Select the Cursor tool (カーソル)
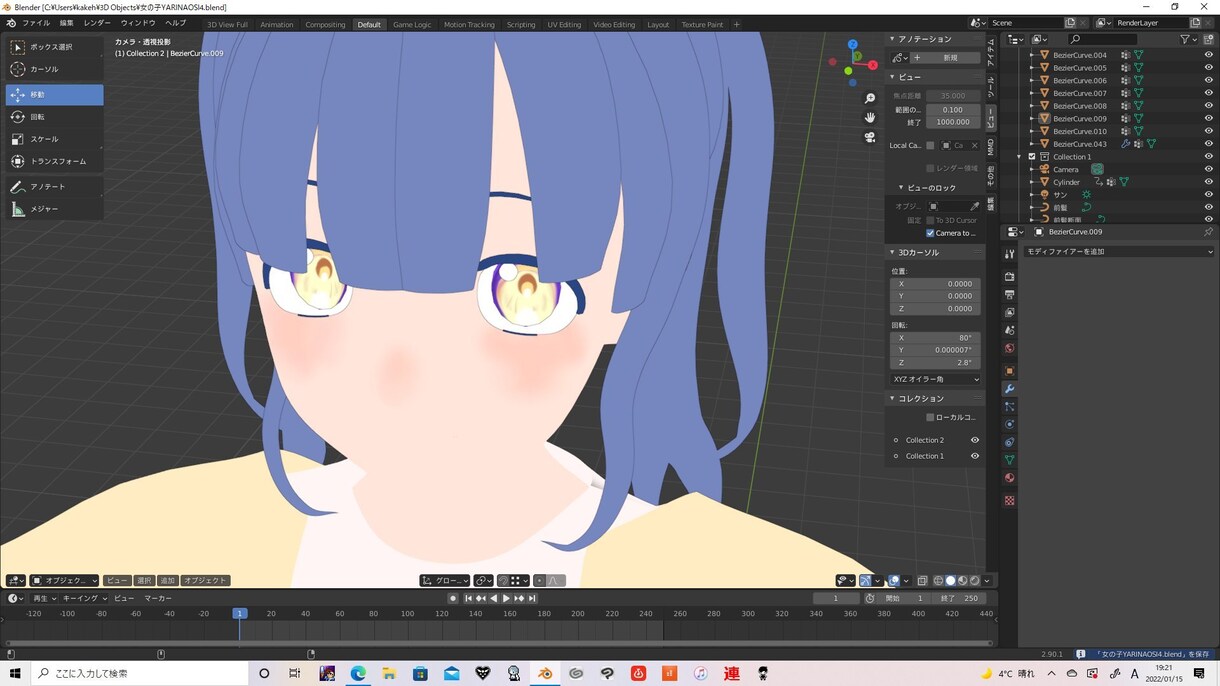 (54, 69)
